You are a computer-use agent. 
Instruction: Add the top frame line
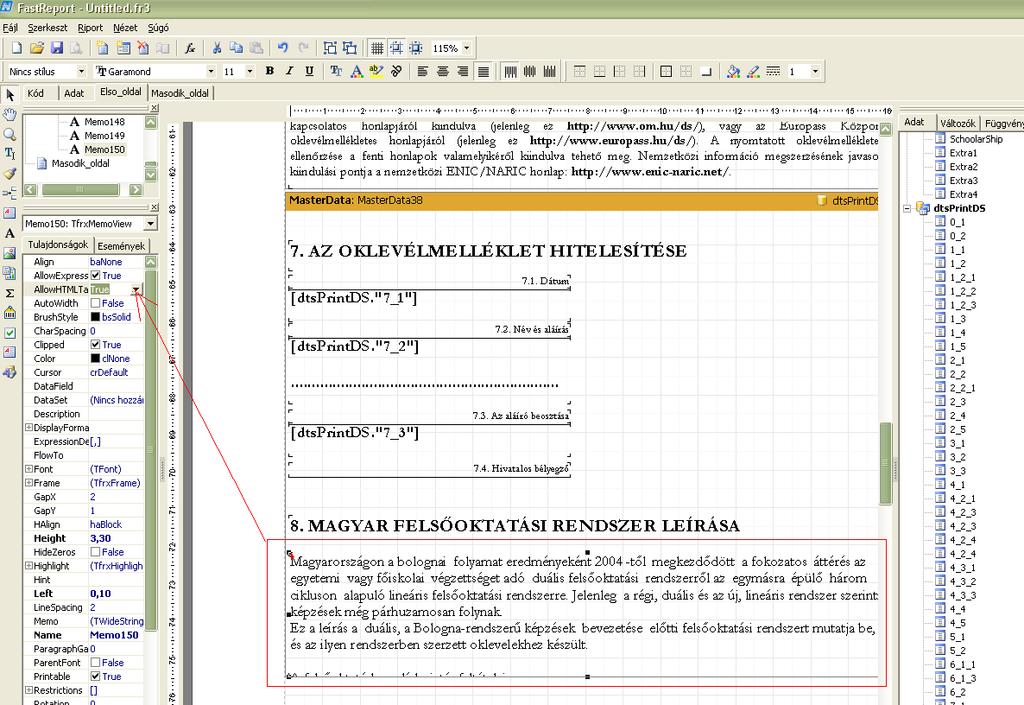click(579, 71)
